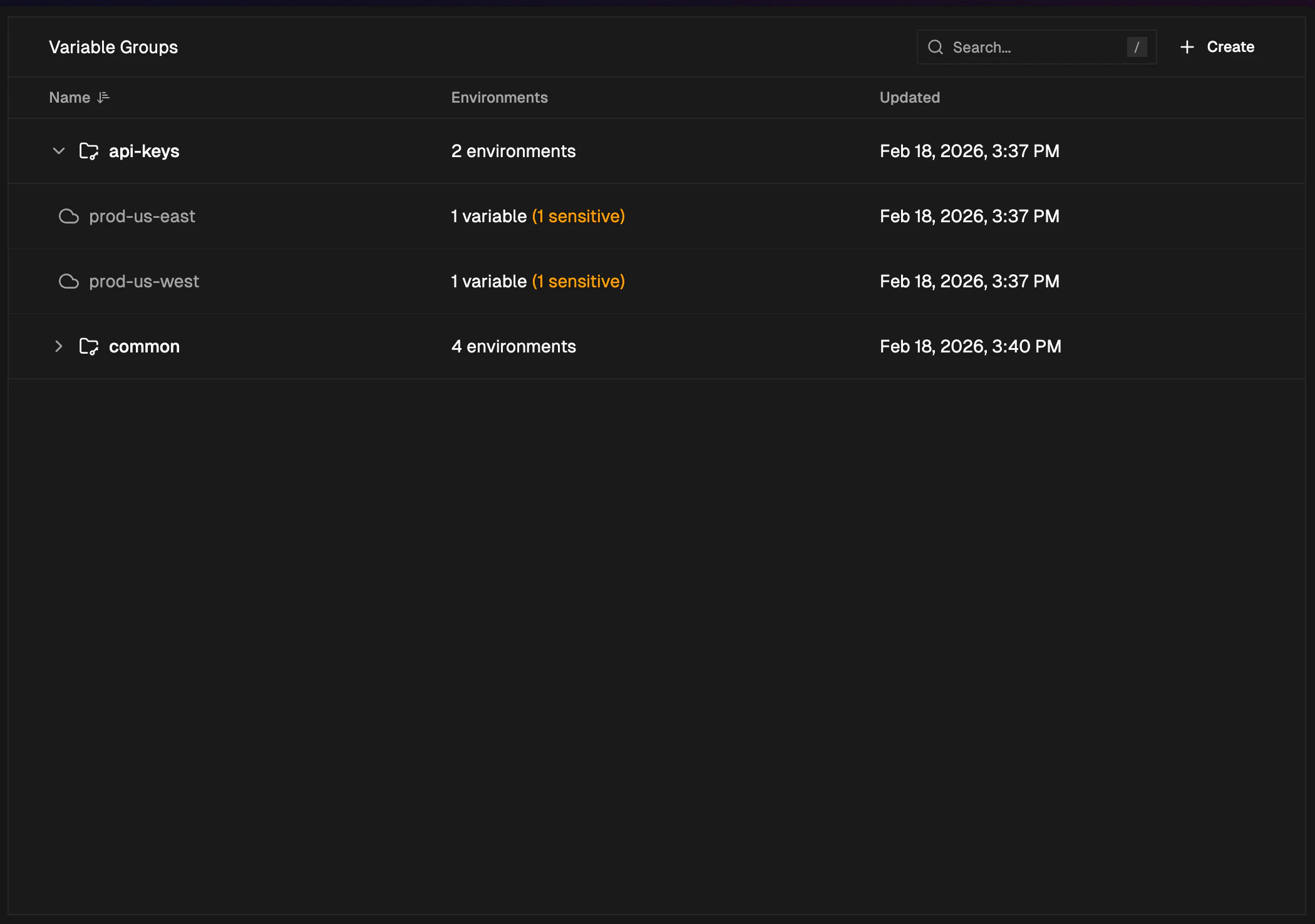Click the plus icon beside Create
The height and width of the screenshot is (924, 1315).
[x=1187, y=48]
